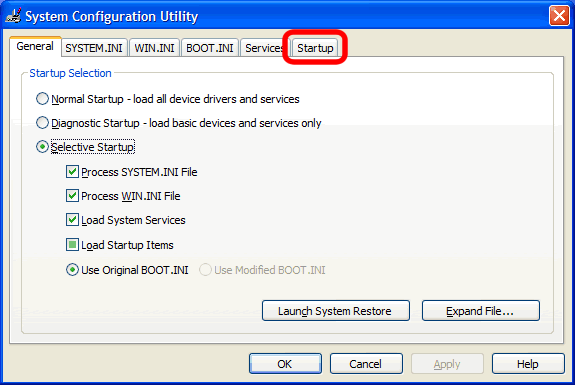Select the Selective Startup radio button
Screen dimensions: 575x385
tap(43, 147)
